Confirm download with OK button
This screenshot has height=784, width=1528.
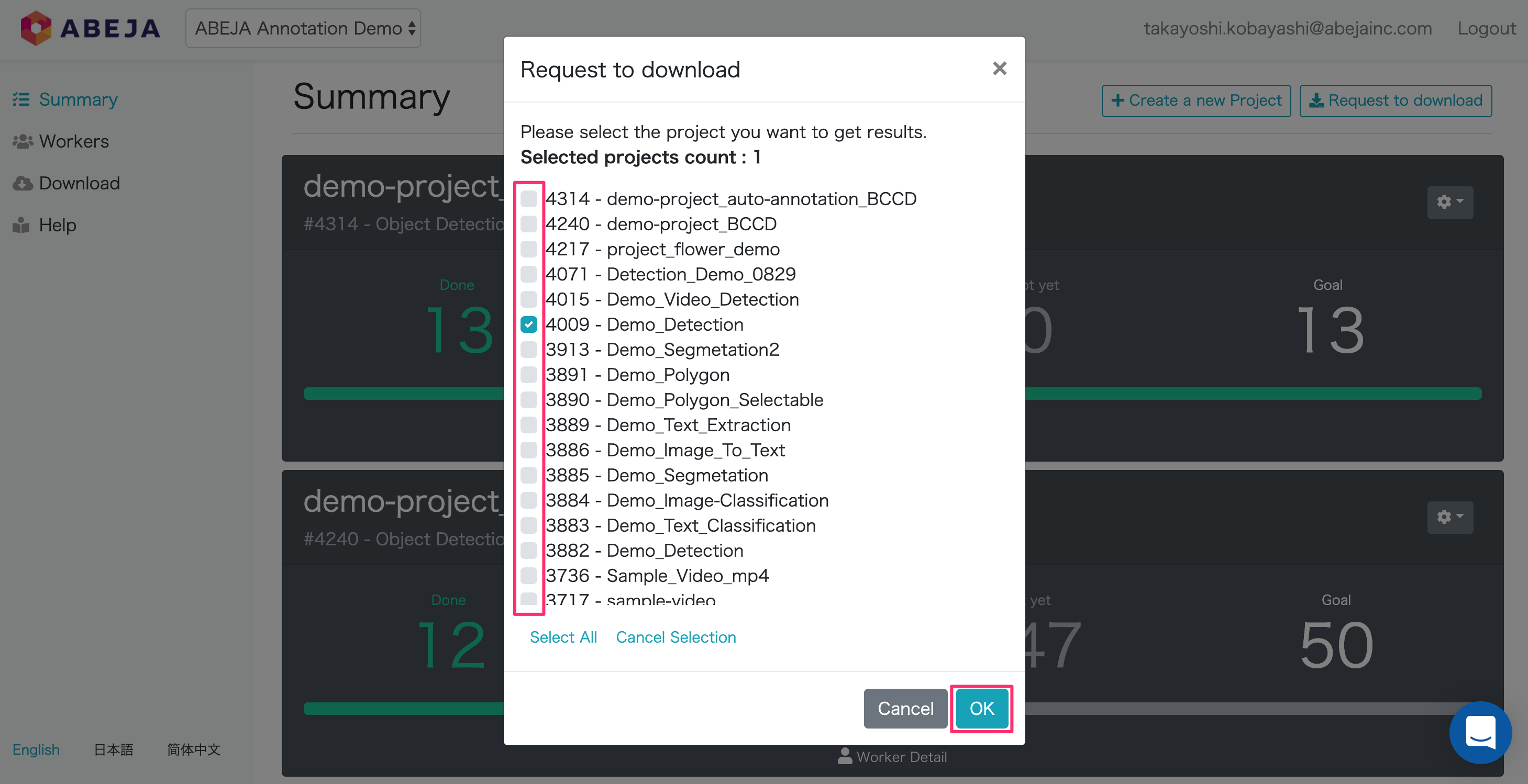coord(981,708)
